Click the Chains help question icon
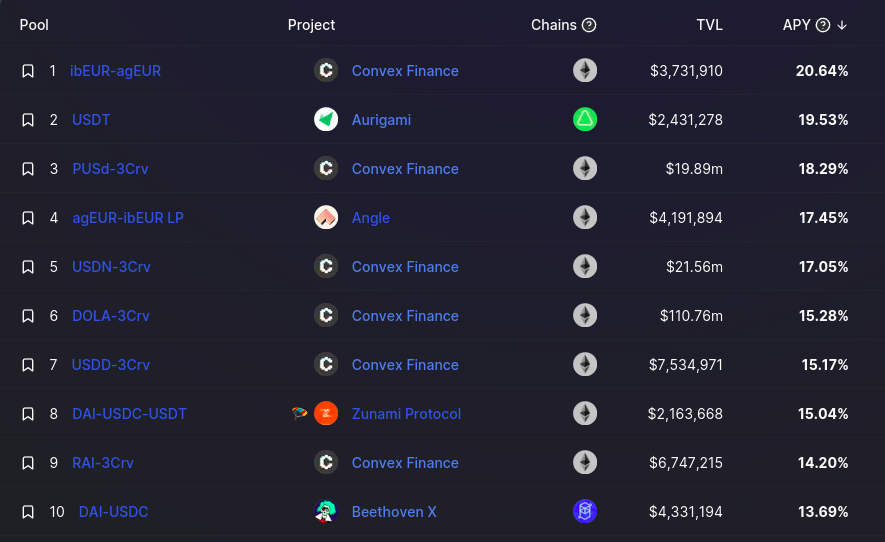Viewport: 885px width, 542px height. click(589, 25)
